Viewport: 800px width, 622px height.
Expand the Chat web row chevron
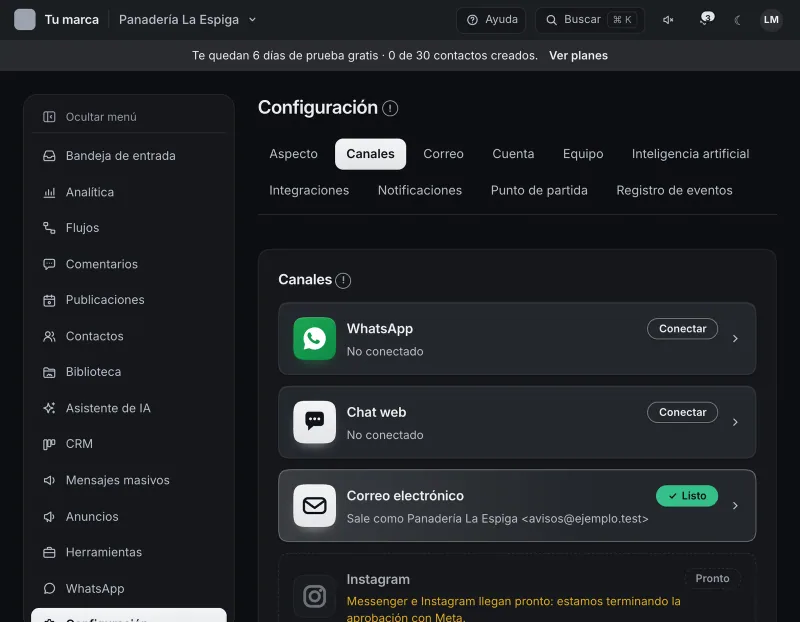(735, 422)
